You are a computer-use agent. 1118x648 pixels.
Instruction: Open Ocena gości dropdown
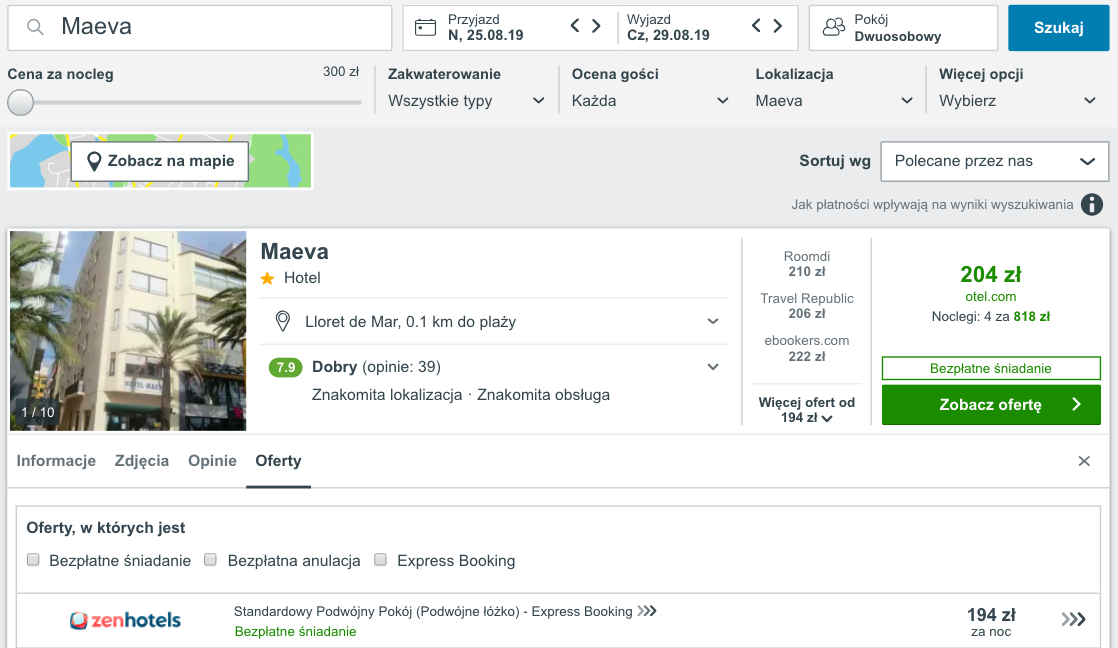tap(650, 101)
